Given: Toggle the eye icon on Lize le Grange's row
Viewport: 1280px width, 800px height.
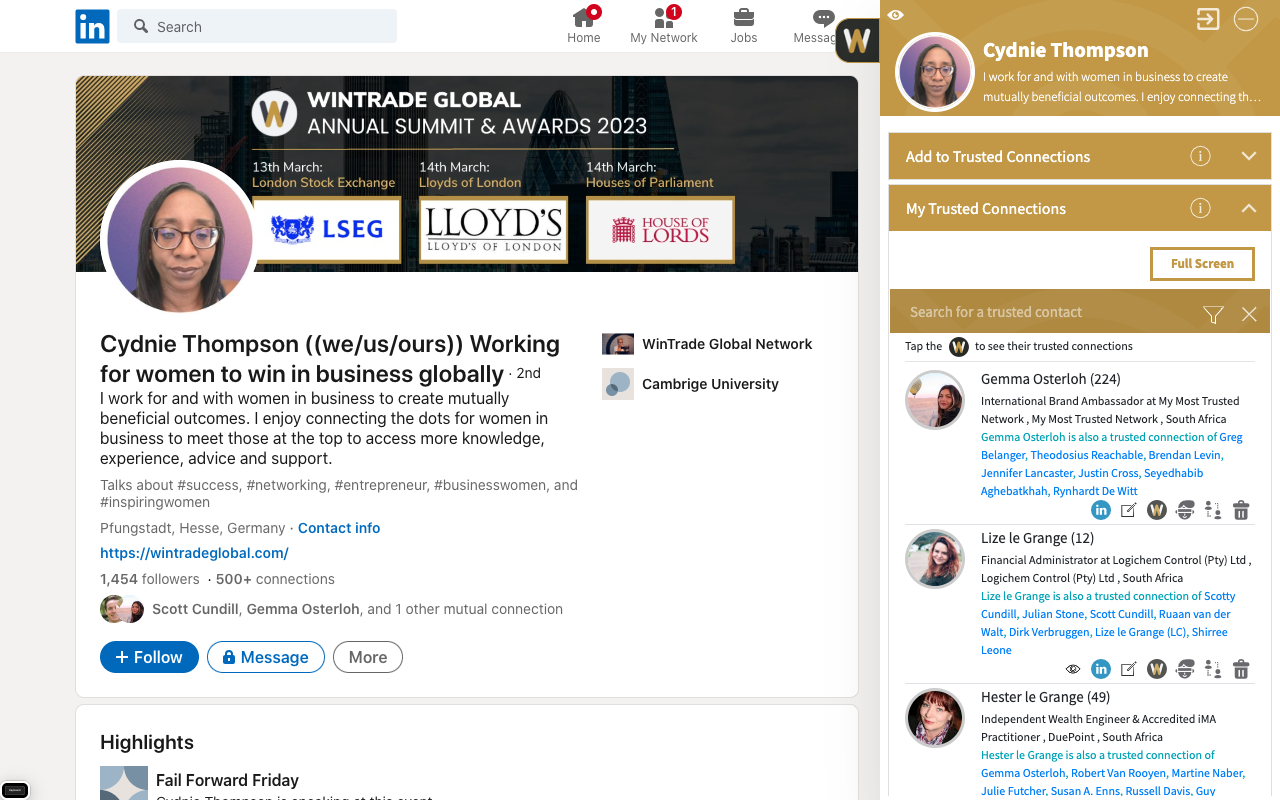Looking at the screenshot, I should (1073, 669).
